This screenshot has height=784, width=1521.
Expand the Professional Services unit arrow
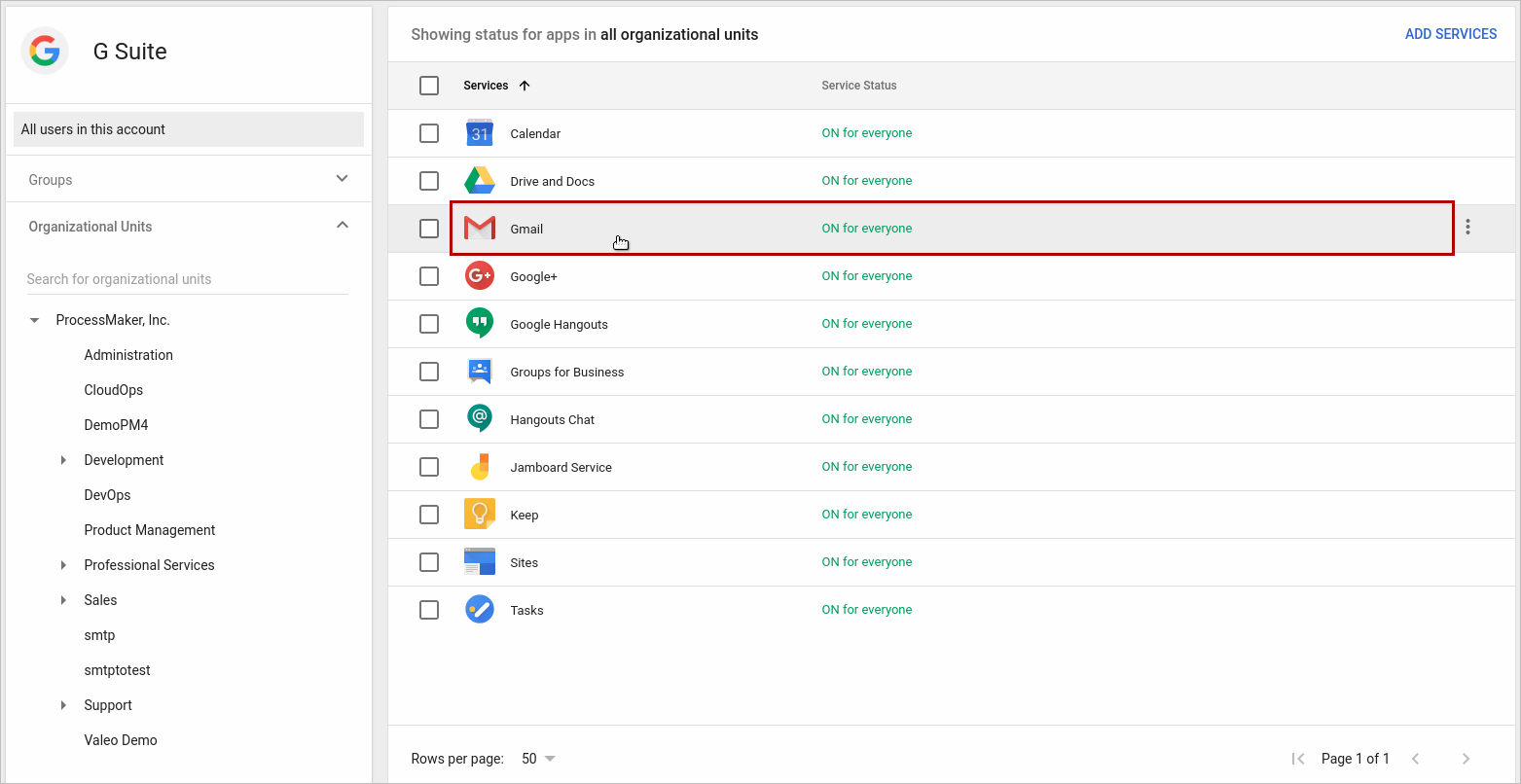click(63, 565)
